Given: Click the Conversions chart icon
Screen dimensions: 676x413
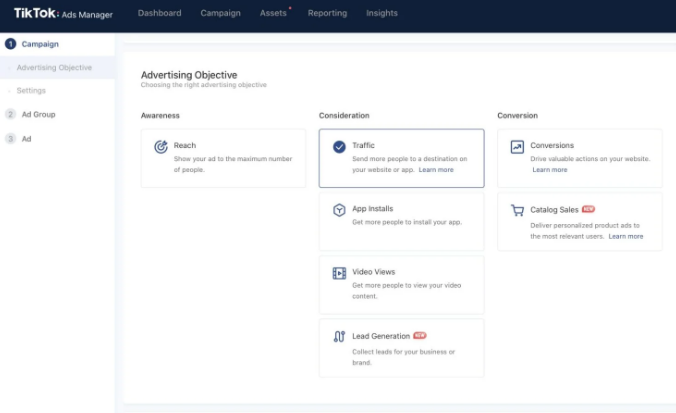Looking at the screenshot, I should (x=517, y=147).
